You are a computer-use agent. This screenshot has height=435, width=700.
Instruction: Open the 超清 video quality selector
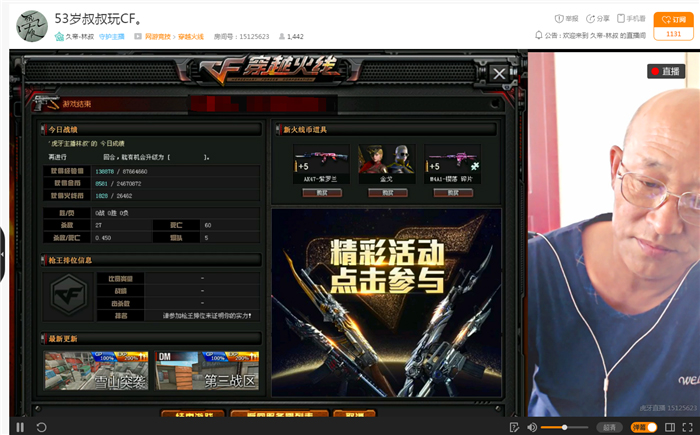[x=609, y=427]
